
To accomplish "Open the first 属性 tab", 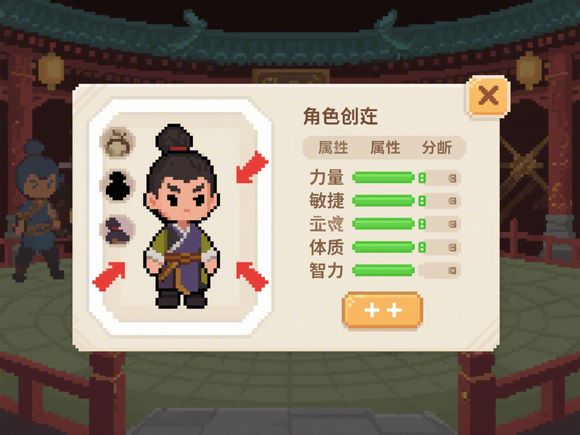I will click(333, 148).
